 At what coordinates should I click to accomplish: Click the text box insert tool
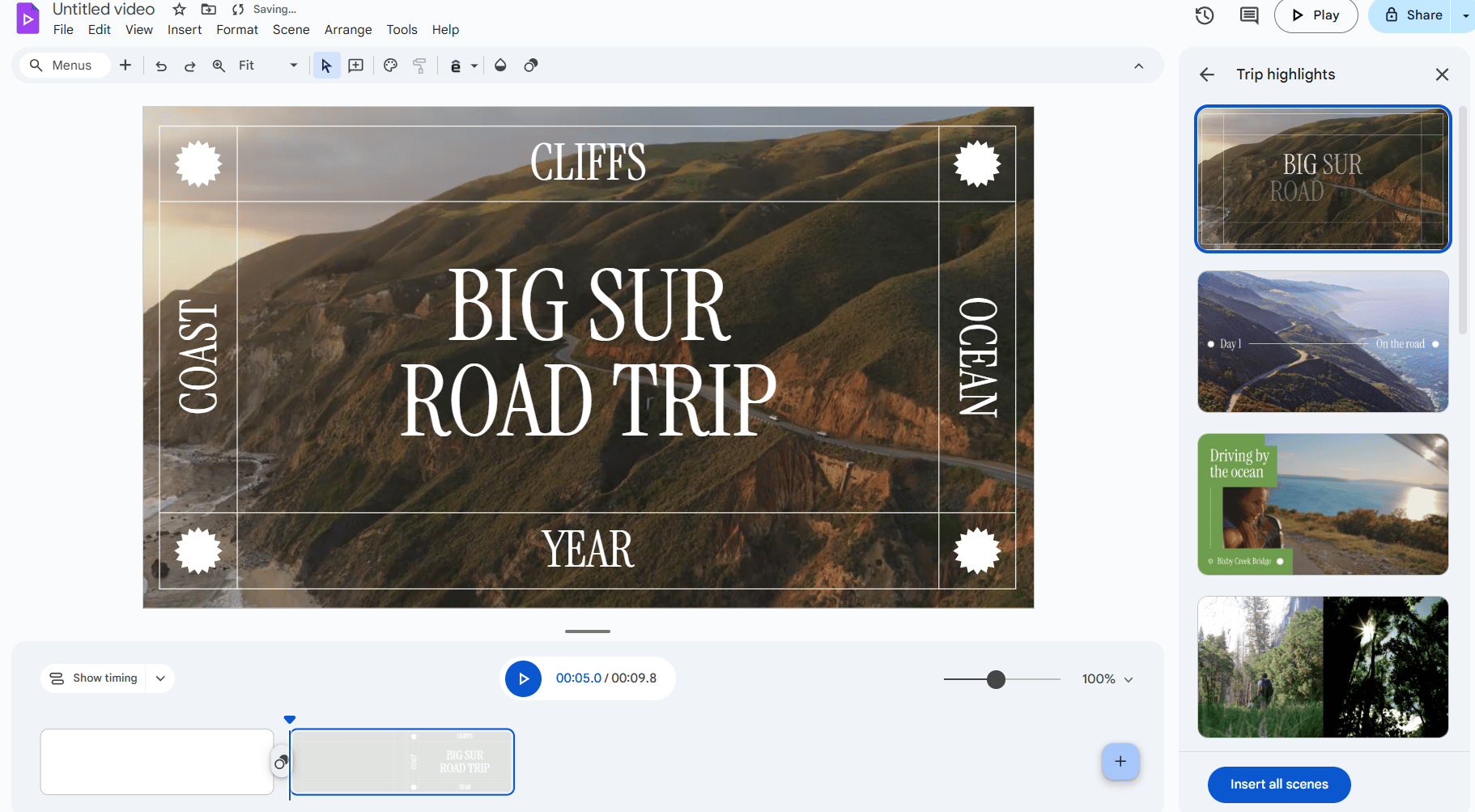(355, 66)
